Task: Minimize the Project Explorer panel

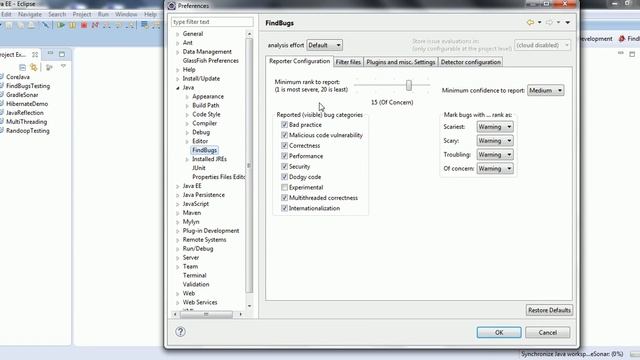Action: click(x=50, y=54)
